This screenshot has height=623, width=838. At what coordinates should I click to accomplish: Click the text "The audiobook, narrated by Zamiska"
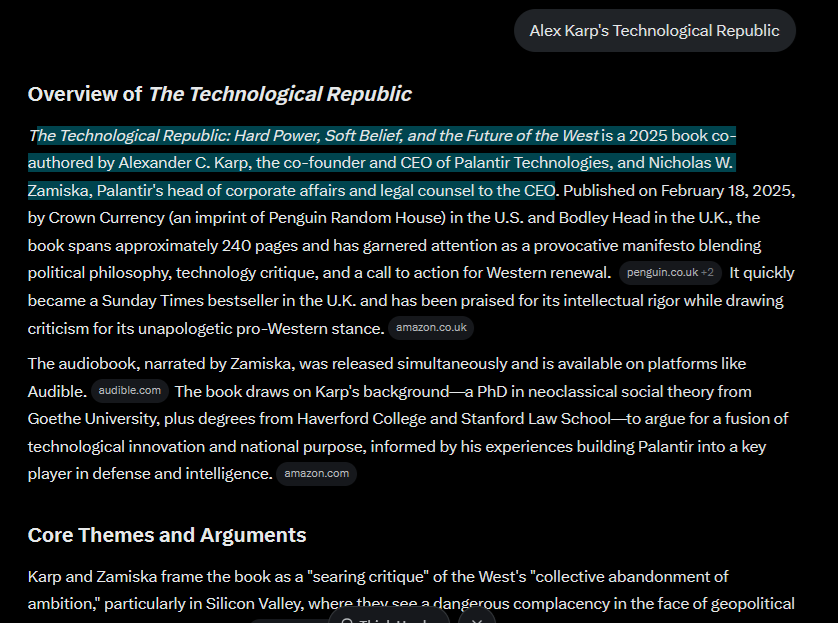point(159,364)
